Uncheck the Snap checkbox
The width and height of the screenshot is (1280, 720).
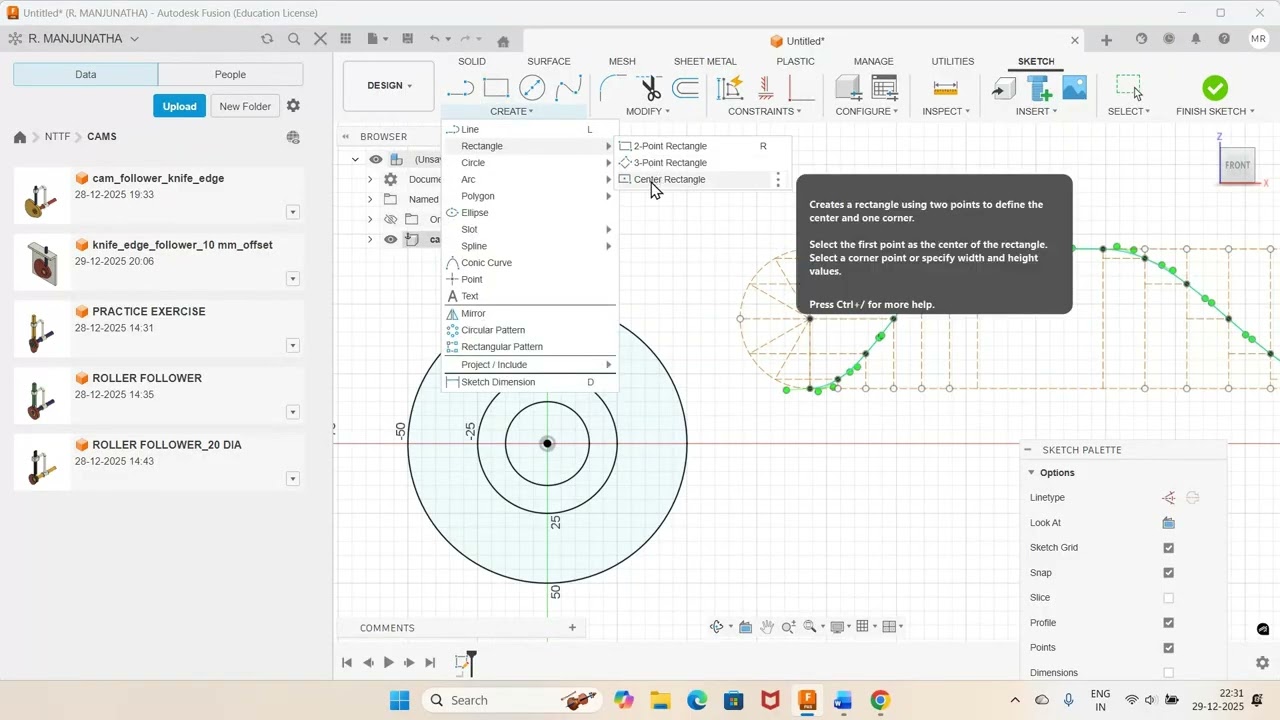[x=1168, y=573]
